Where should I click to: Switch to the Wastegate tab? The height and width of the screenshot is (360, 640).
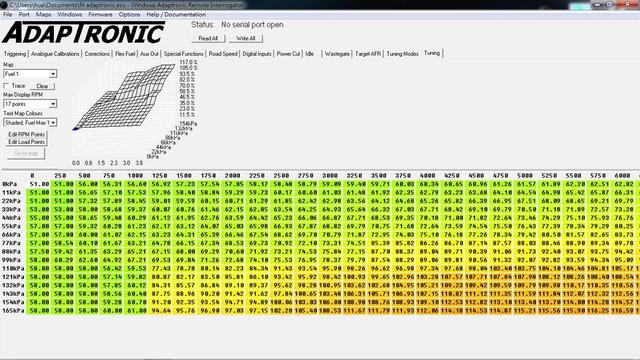tap(337, 54)
